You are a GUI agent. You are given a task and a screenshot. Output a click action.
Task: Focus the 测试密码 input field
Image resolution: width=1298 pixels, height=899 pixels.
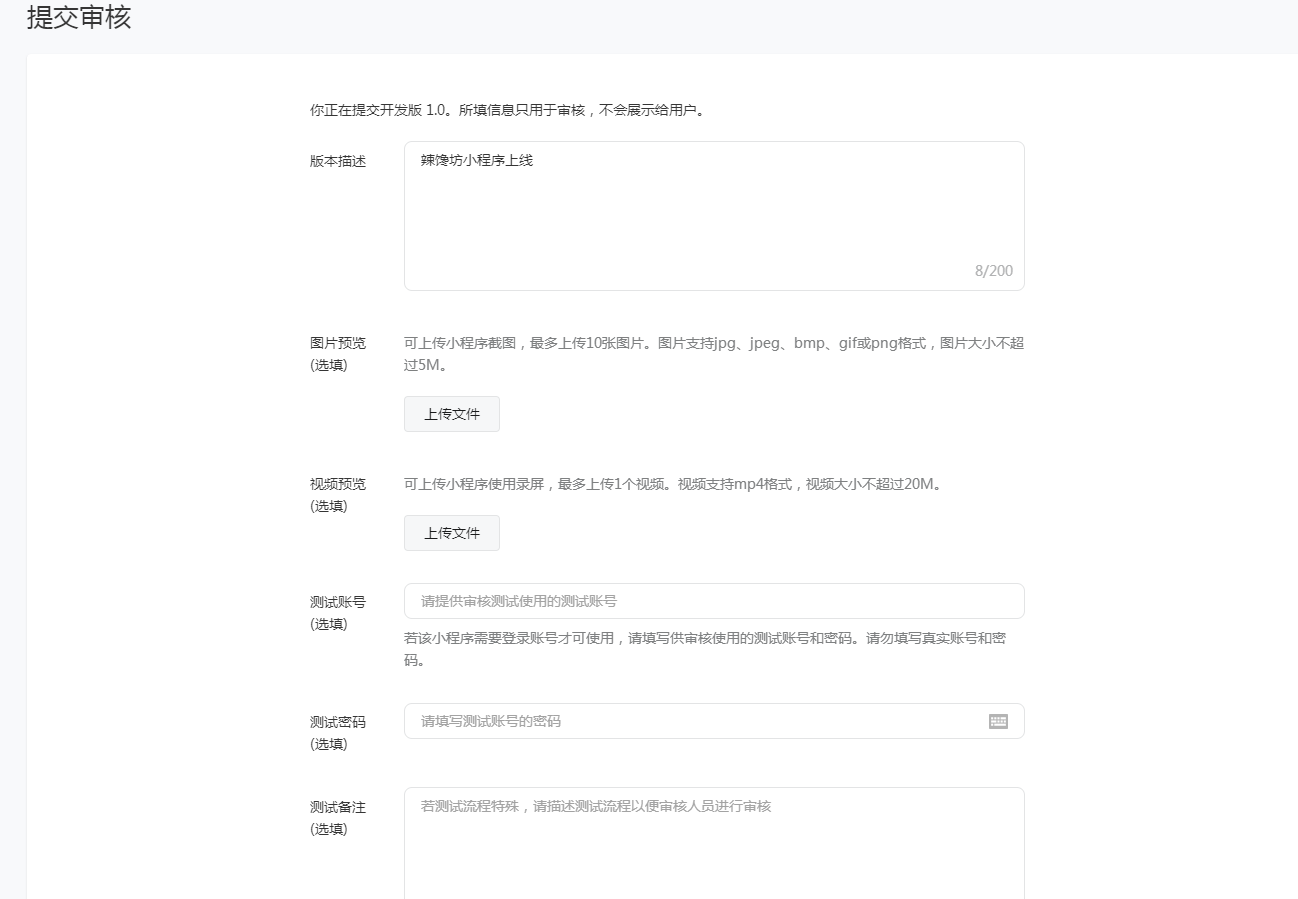tap(690, 721)
